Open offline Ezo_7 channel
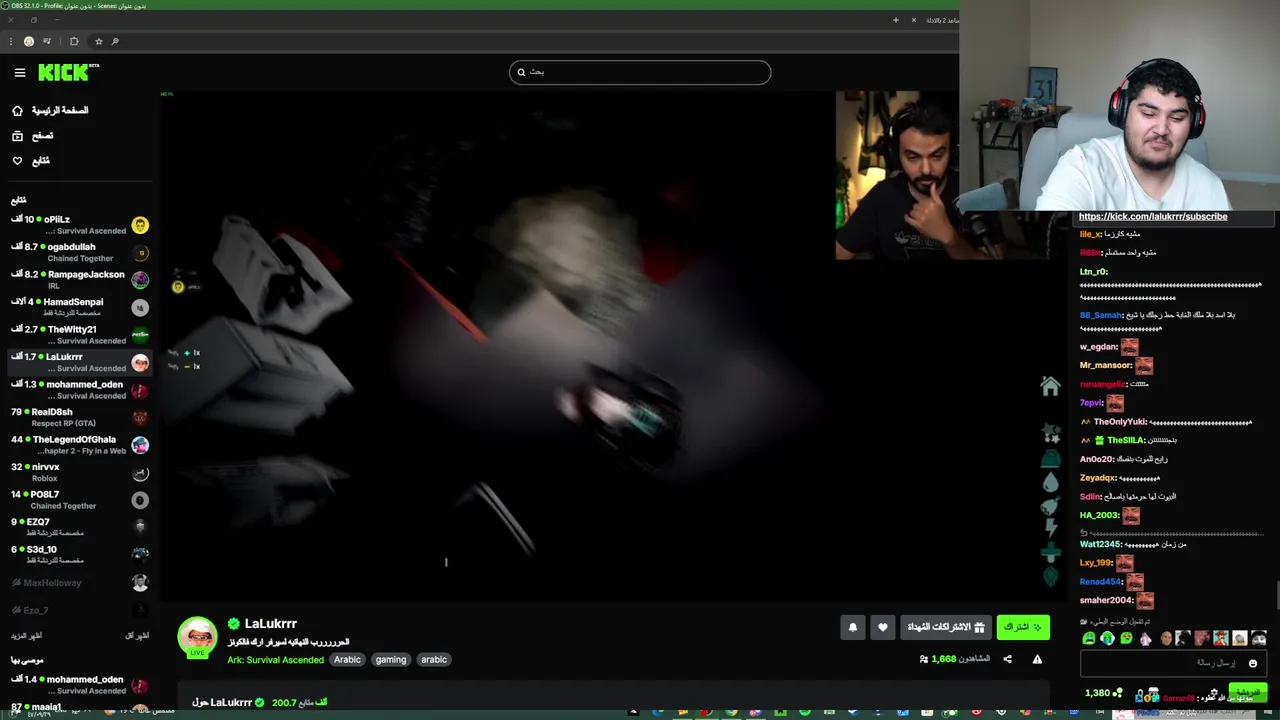1280x720 pixels. point(80,610)
